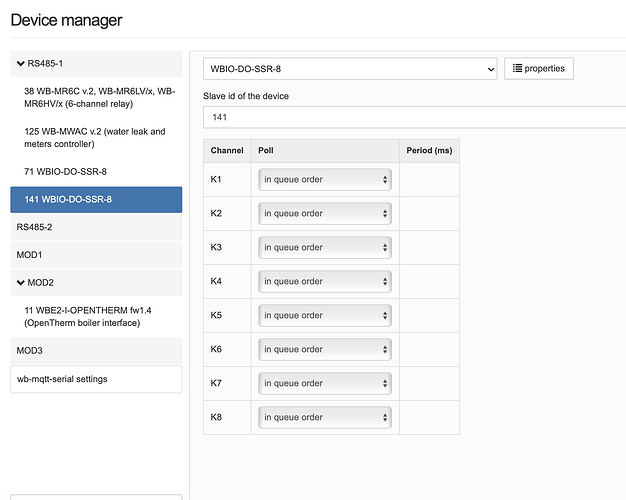
Task: Open K3 poll mode dropdown
Action: coord(325,247)
